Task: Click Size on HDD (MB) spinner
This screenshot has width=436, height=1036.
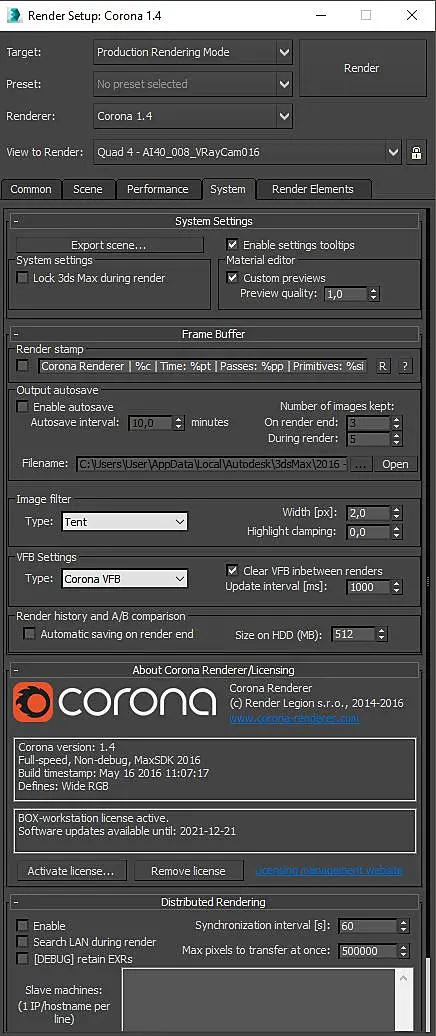Action: click(382, 634)
